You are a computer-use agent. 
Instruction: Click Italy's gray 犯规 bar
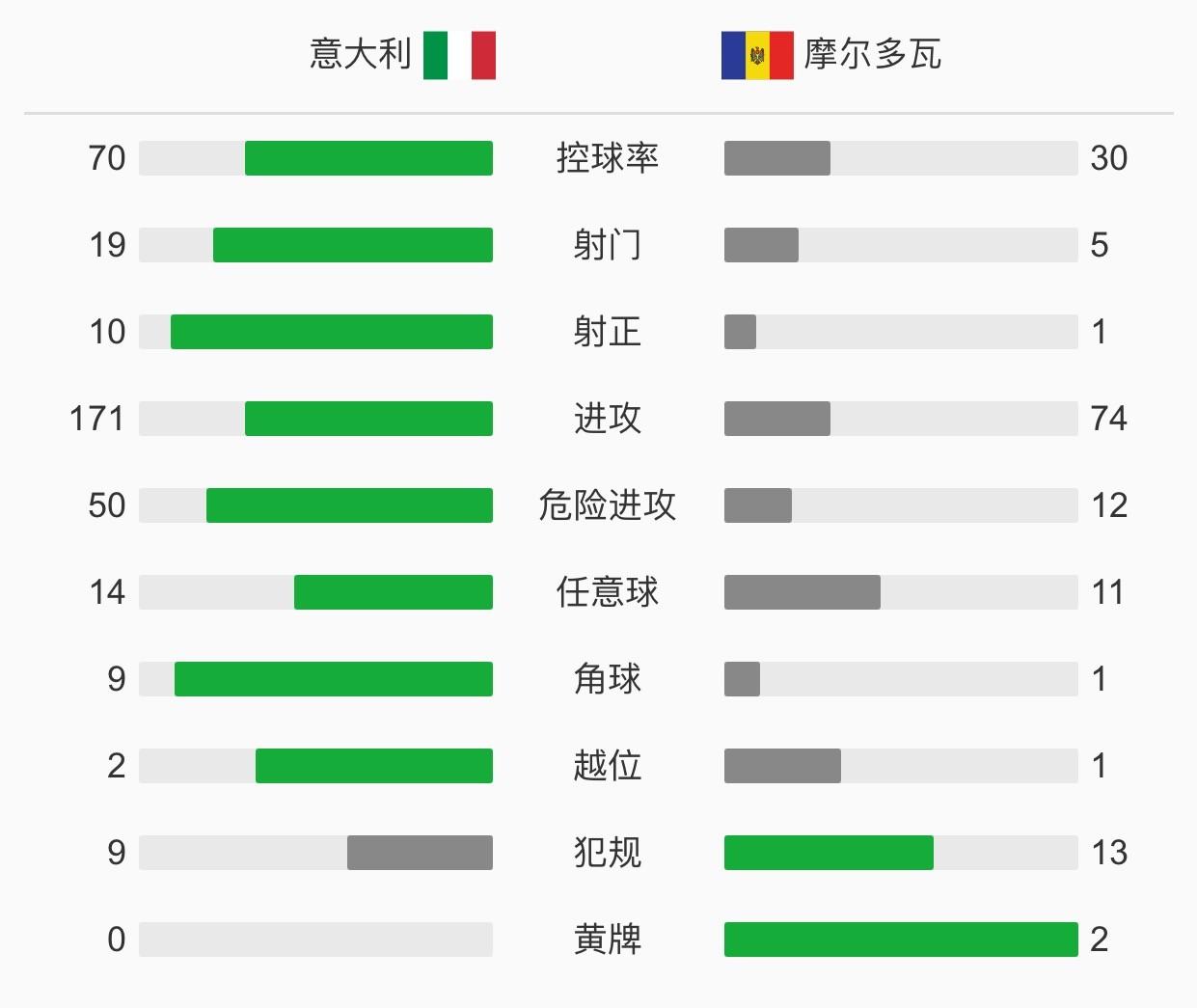420,853
